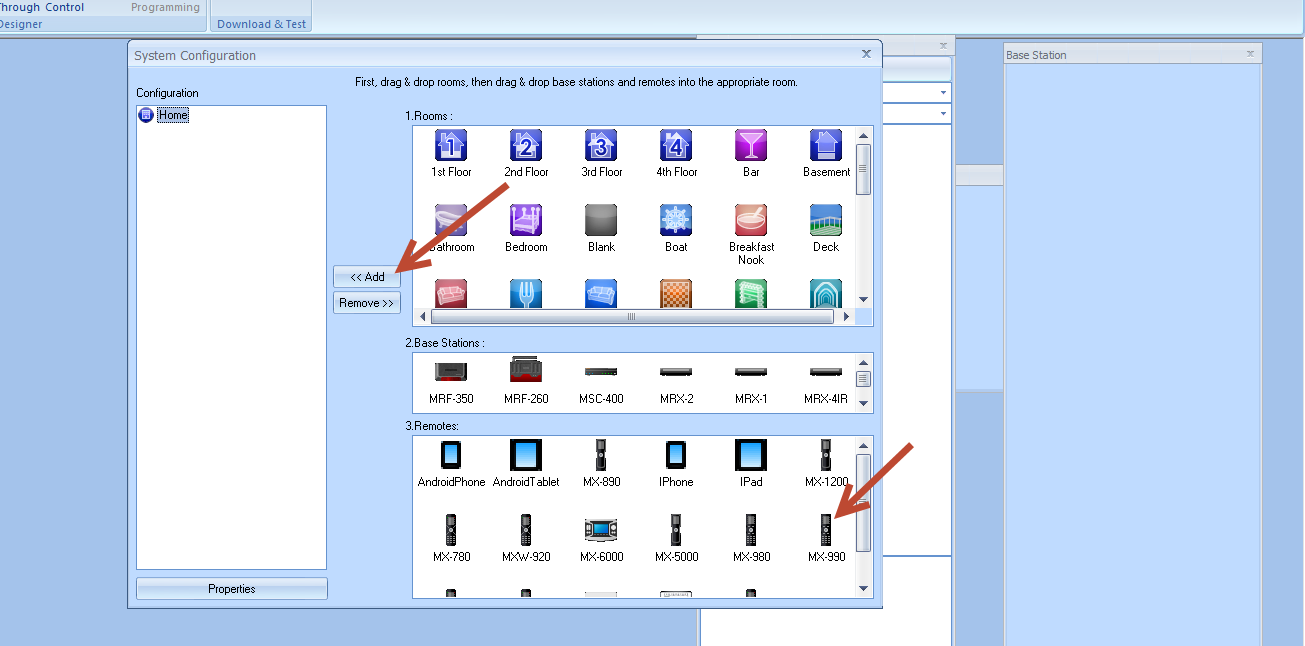The width and height of the screenshot is (1305, 646).
Task: Select the IPhone remote
Action: pyautogui.click(x=676, y=455)
